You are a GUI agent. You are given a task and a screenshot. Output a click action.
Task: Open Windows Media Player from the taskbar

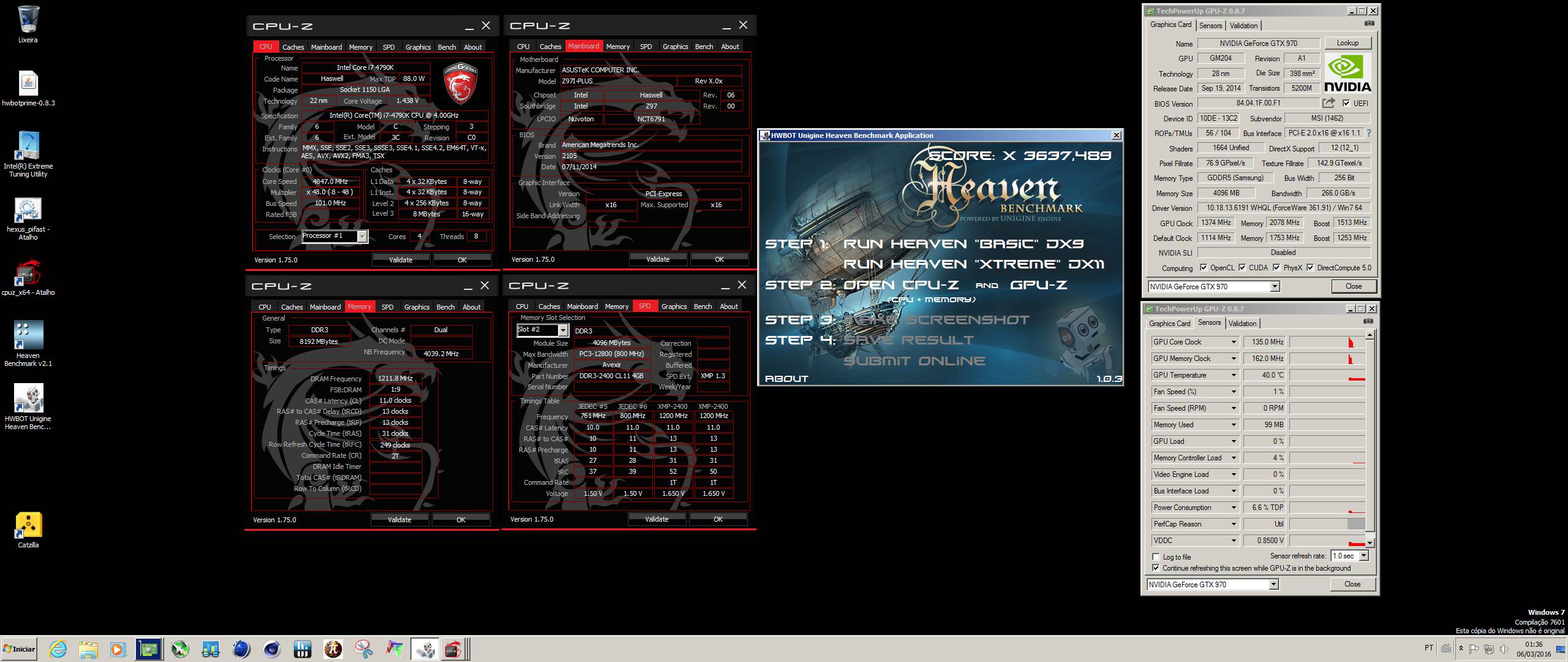tap(118, 649)
